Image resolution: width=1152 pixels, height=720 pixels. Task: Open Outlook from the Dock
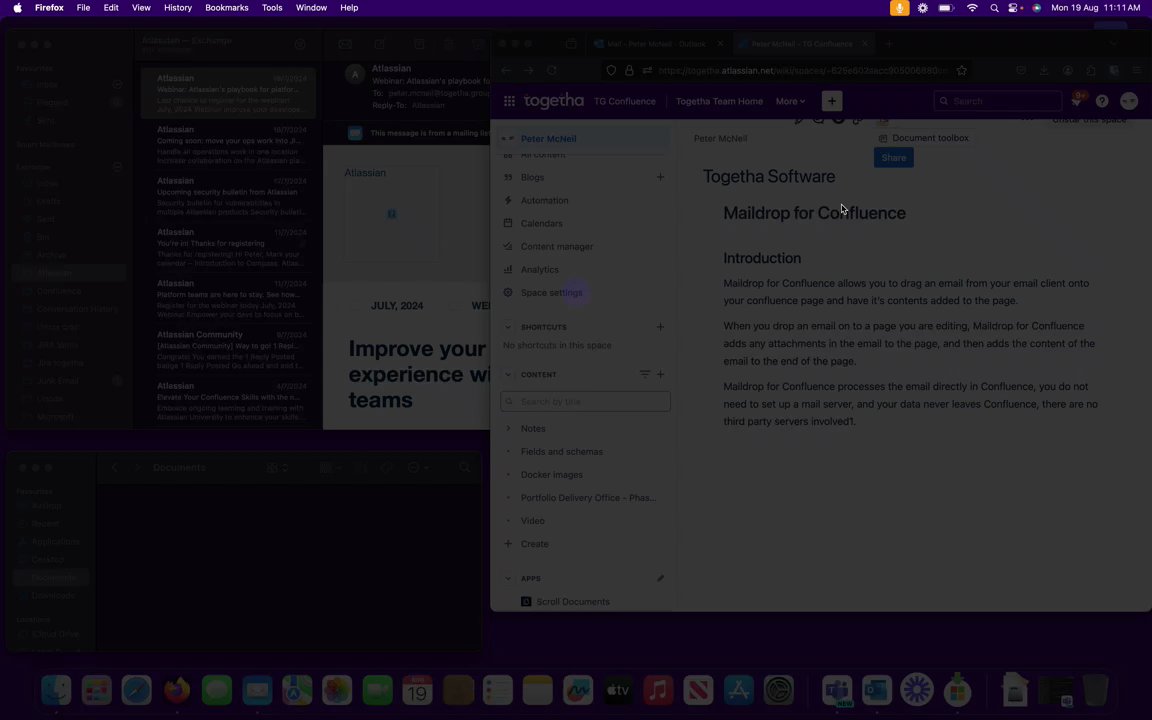pos(876,691)
